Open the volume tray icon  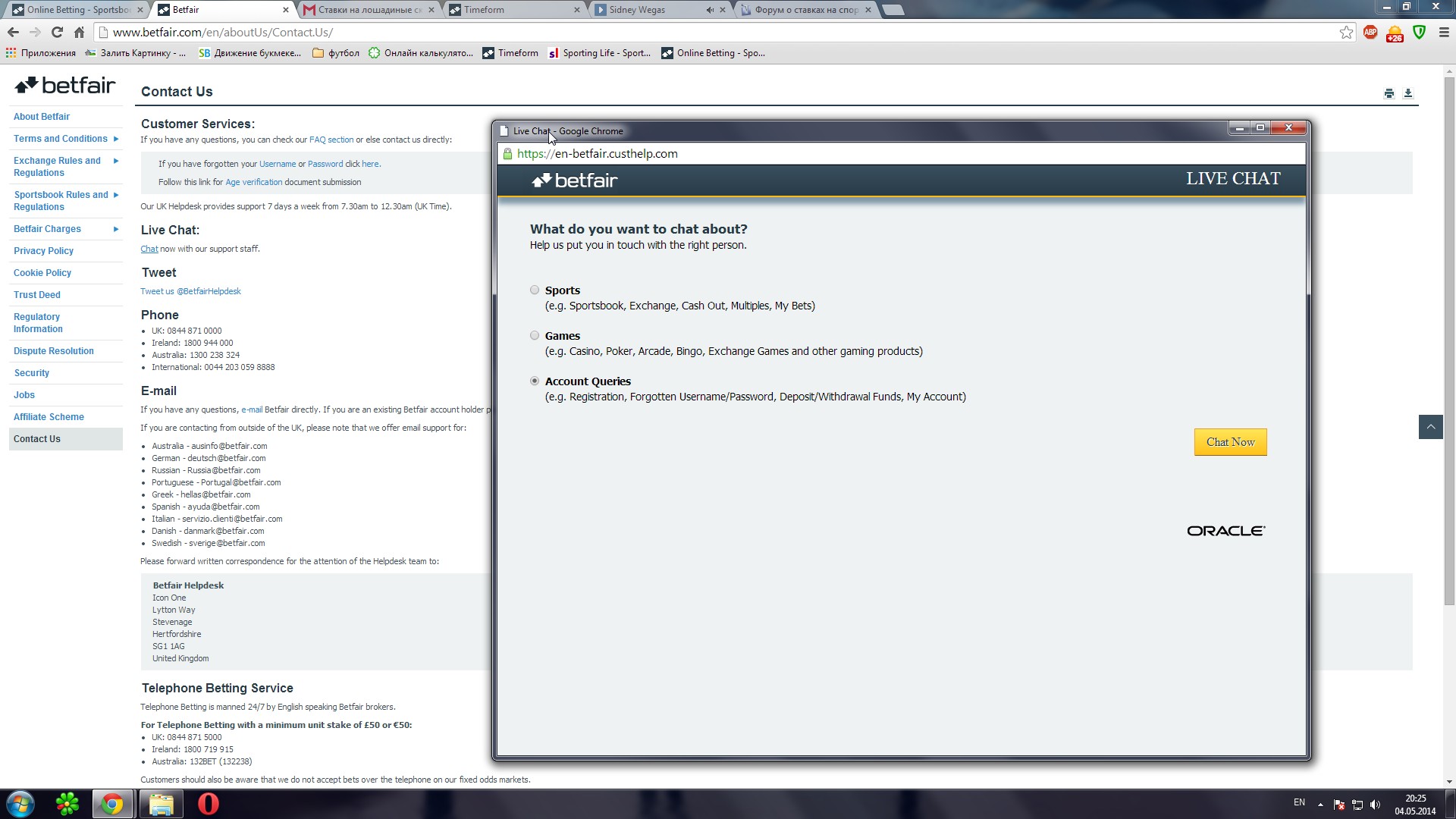(1376, 805)
